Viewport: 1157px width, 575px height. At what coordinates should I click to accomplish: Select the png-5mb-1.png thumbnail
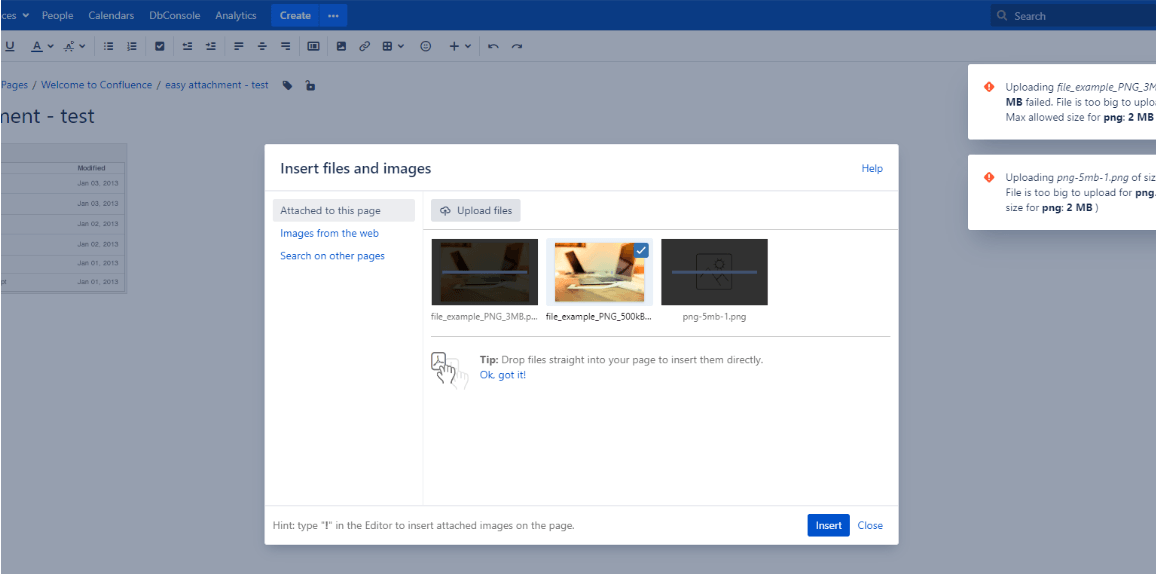pos(714,272)
